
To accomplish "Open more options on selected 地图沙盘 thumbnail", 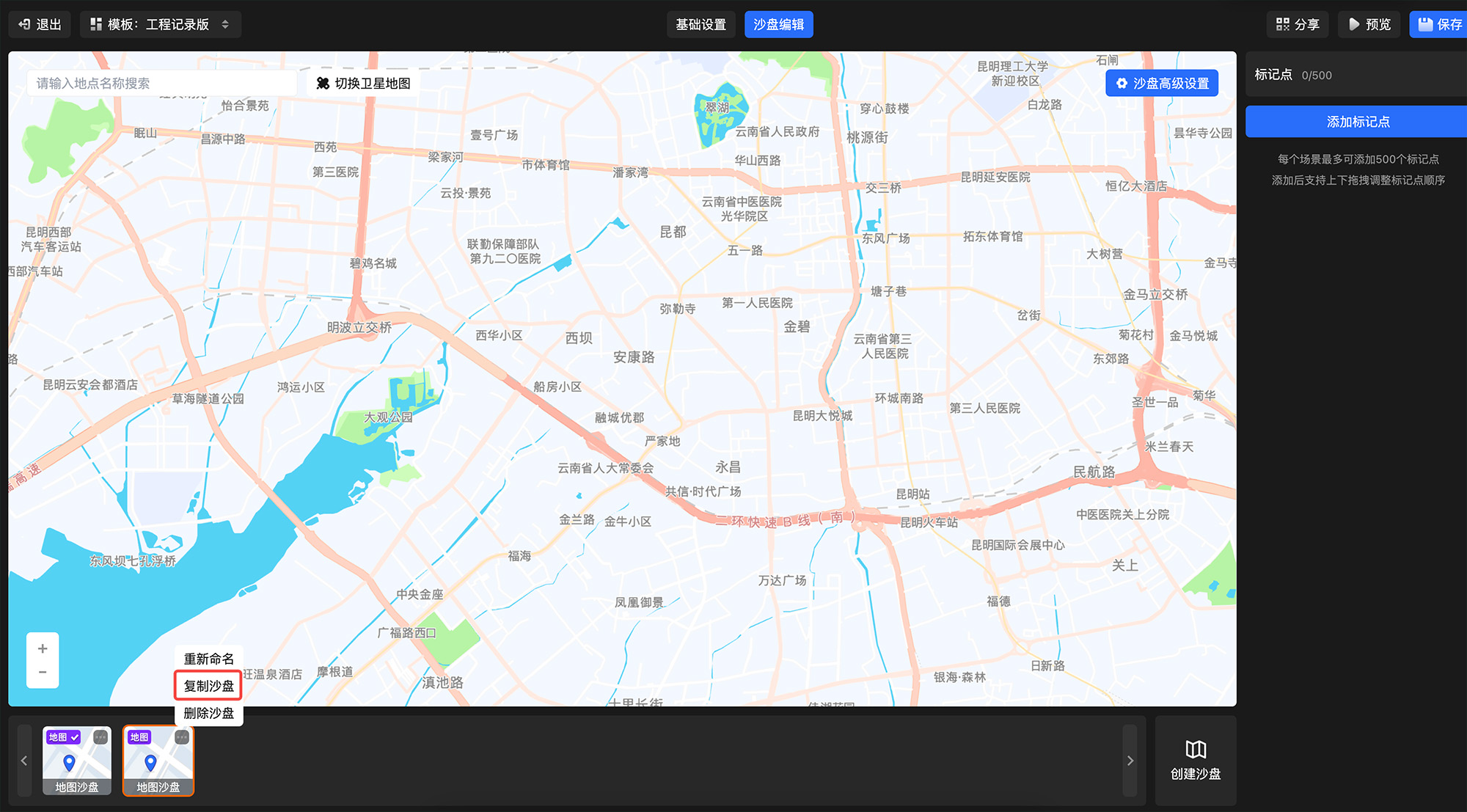I will click(x=182, y=737).
